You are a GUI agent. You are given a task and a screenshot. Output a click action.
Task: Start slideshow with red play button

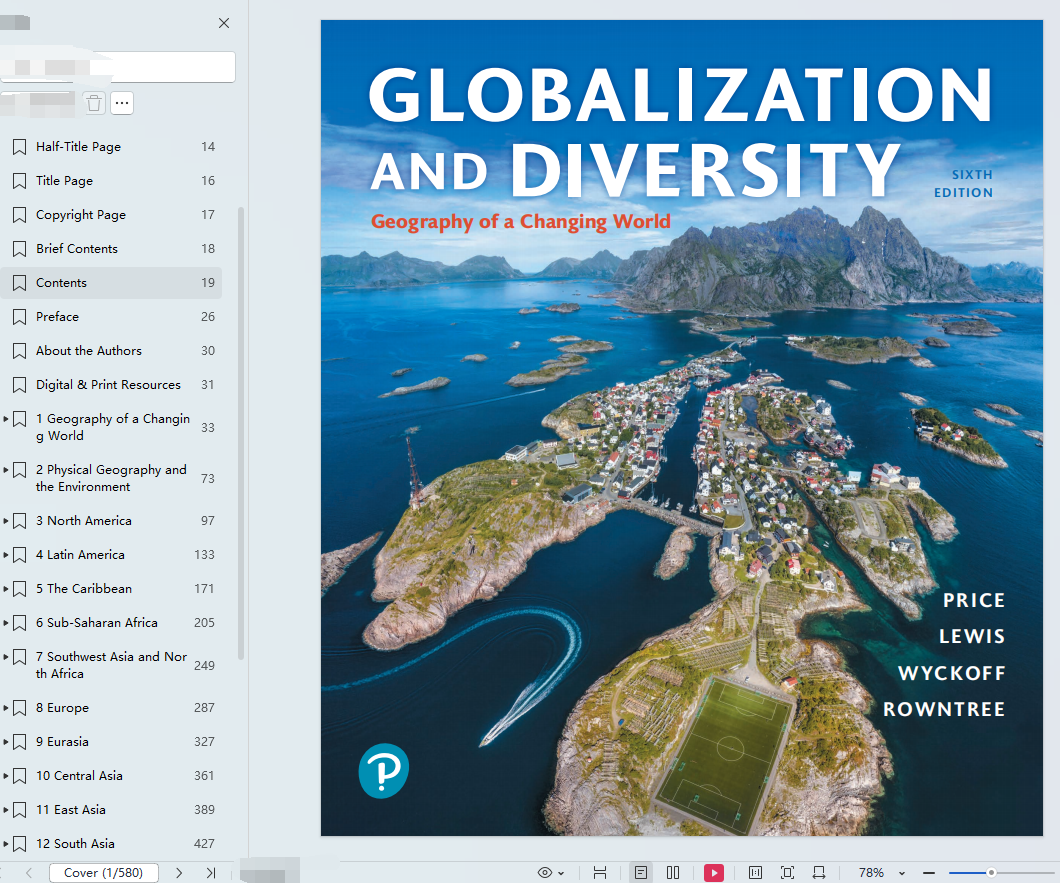pos(714,873)
